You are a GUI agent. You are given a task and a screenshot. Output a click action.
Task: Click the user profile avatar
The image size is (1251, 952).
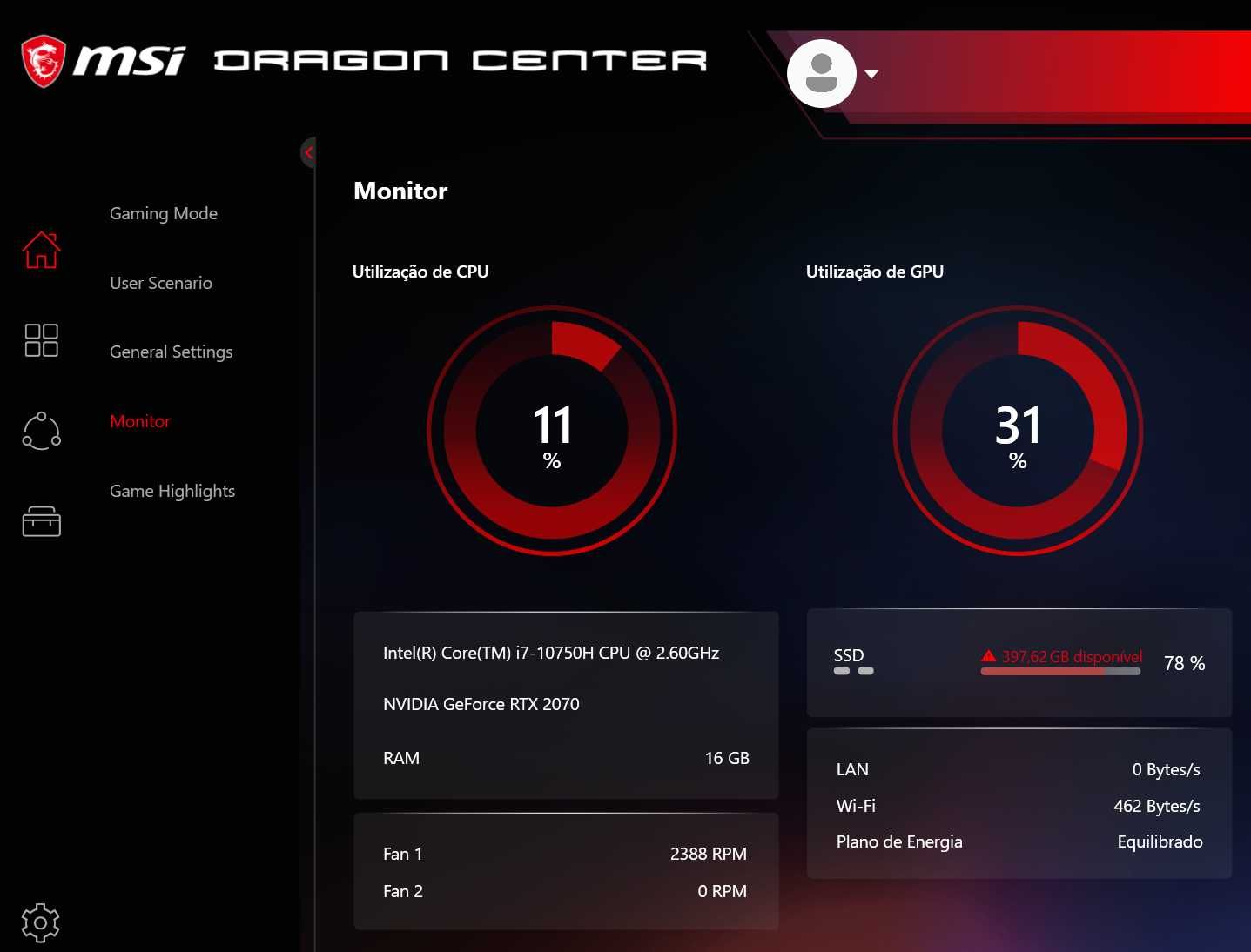[x=822, y=73]
